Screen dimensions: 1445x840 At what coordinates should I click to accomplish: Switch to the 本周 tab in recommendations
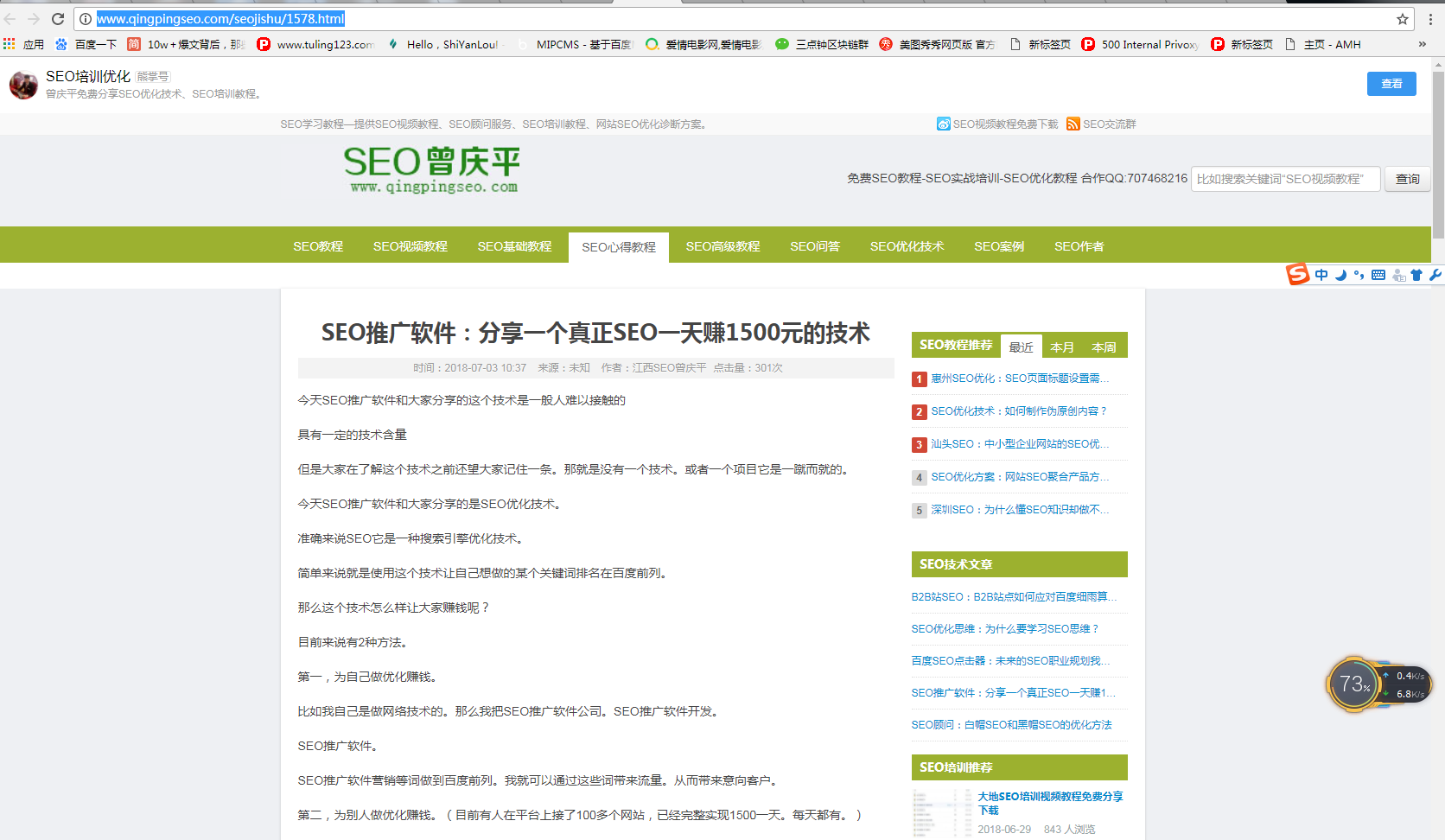(1104, 347)
